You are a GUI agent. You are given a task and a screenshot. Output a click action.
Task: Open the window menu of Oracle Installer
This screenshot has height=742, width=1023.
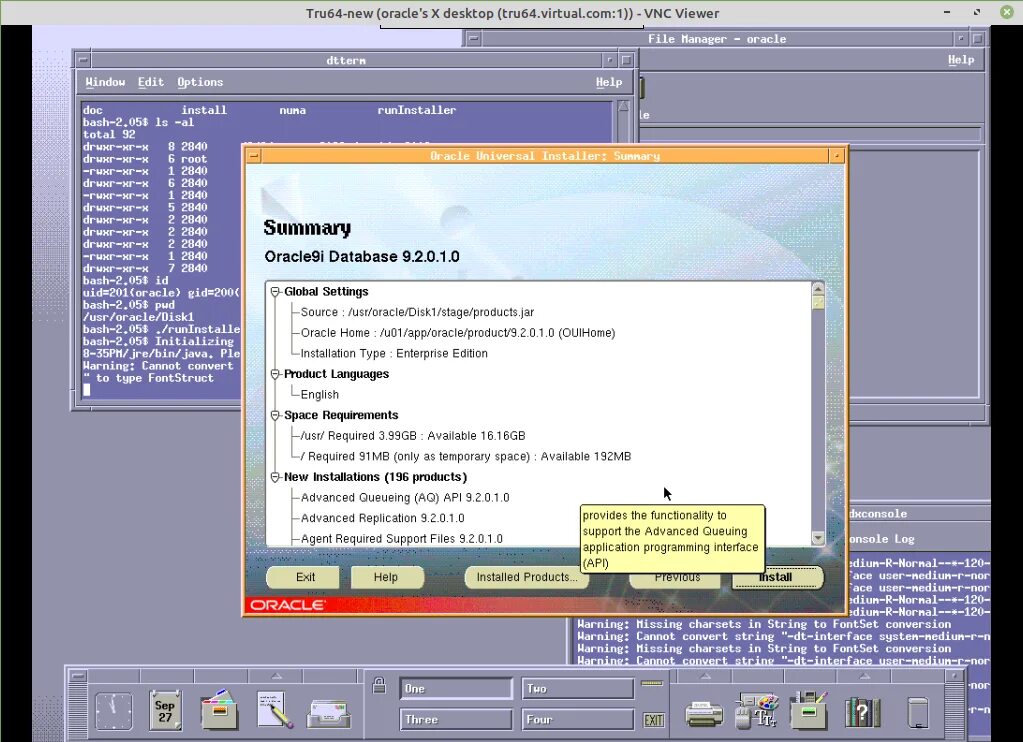[254, 155]
